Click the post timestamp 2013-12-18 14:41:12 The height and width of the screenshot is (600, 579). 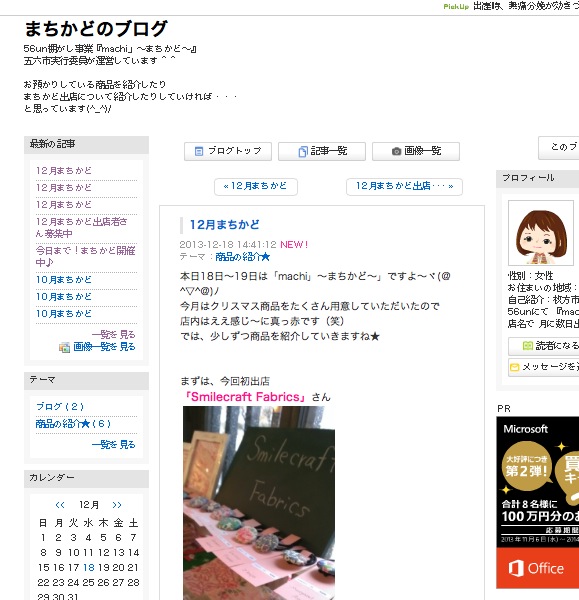click(228, 245)
